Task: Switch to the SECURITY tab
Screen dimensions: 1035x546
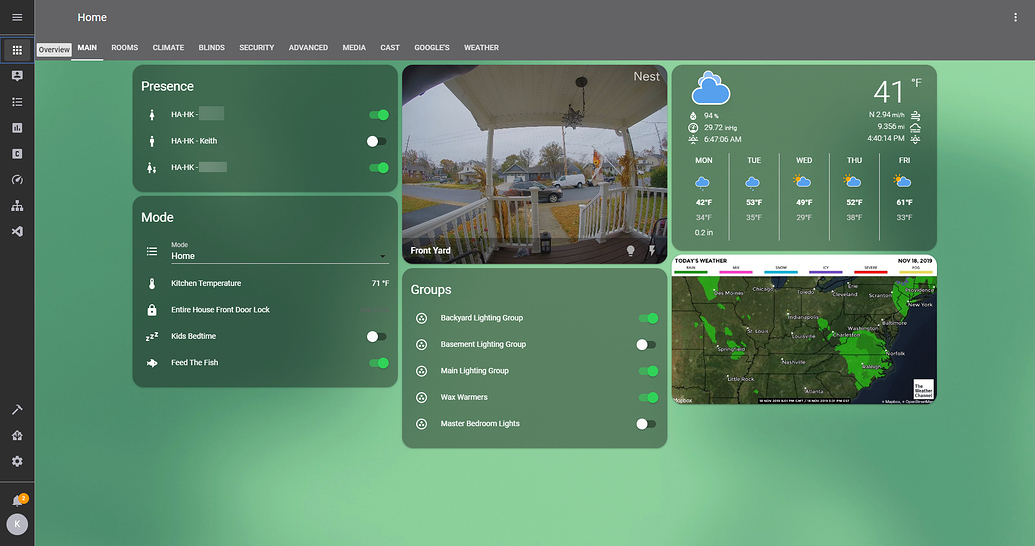Action: click(x=256, y=48)
